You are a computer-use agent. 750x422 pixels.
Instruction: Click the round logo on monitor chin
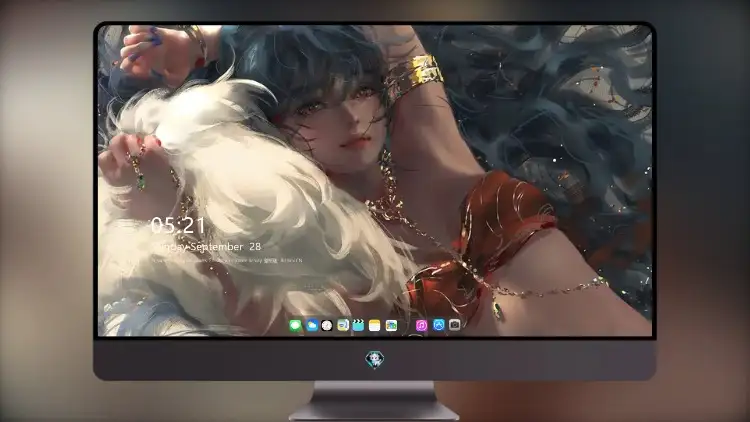coord(375,359)
